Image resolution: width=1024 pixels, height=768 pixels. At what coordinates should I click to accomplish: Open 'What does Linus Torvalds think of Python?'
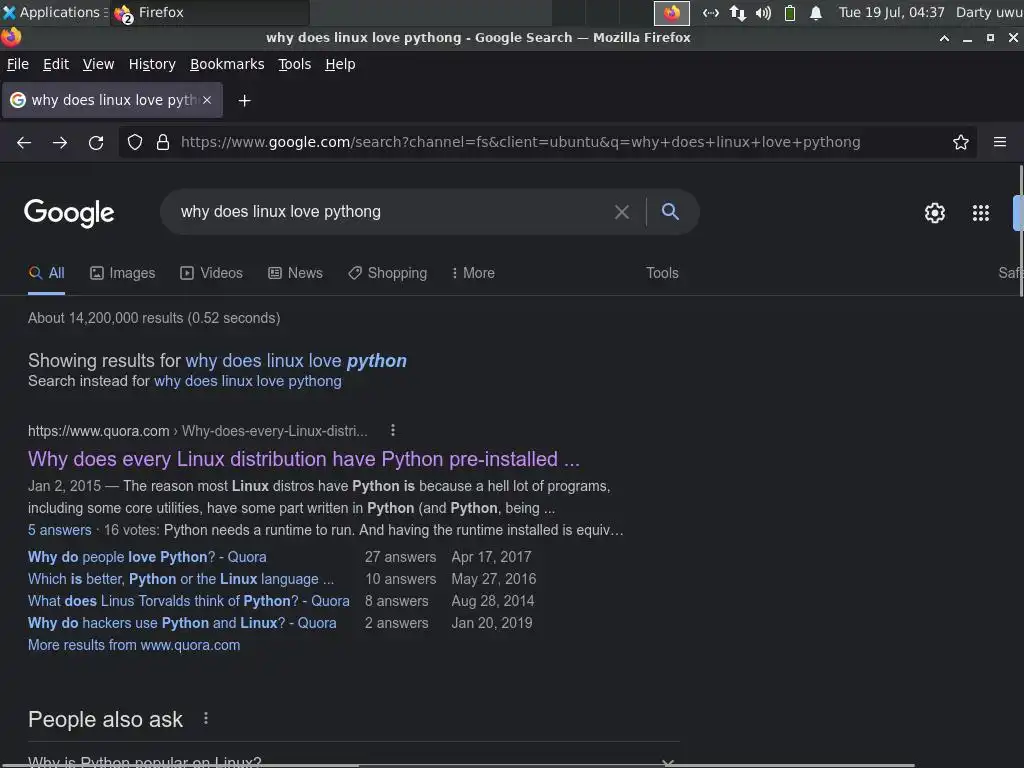(x=189, y=601)
